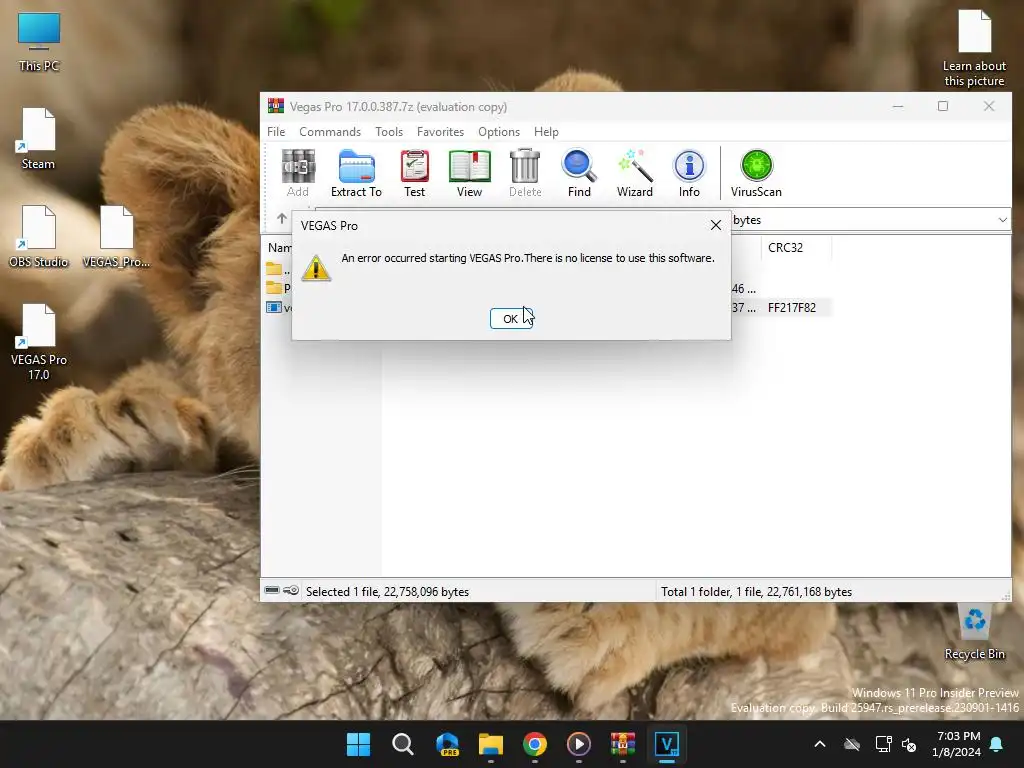
Task: Click the Find magnifier icon in WinRAR
Action: 579,173
